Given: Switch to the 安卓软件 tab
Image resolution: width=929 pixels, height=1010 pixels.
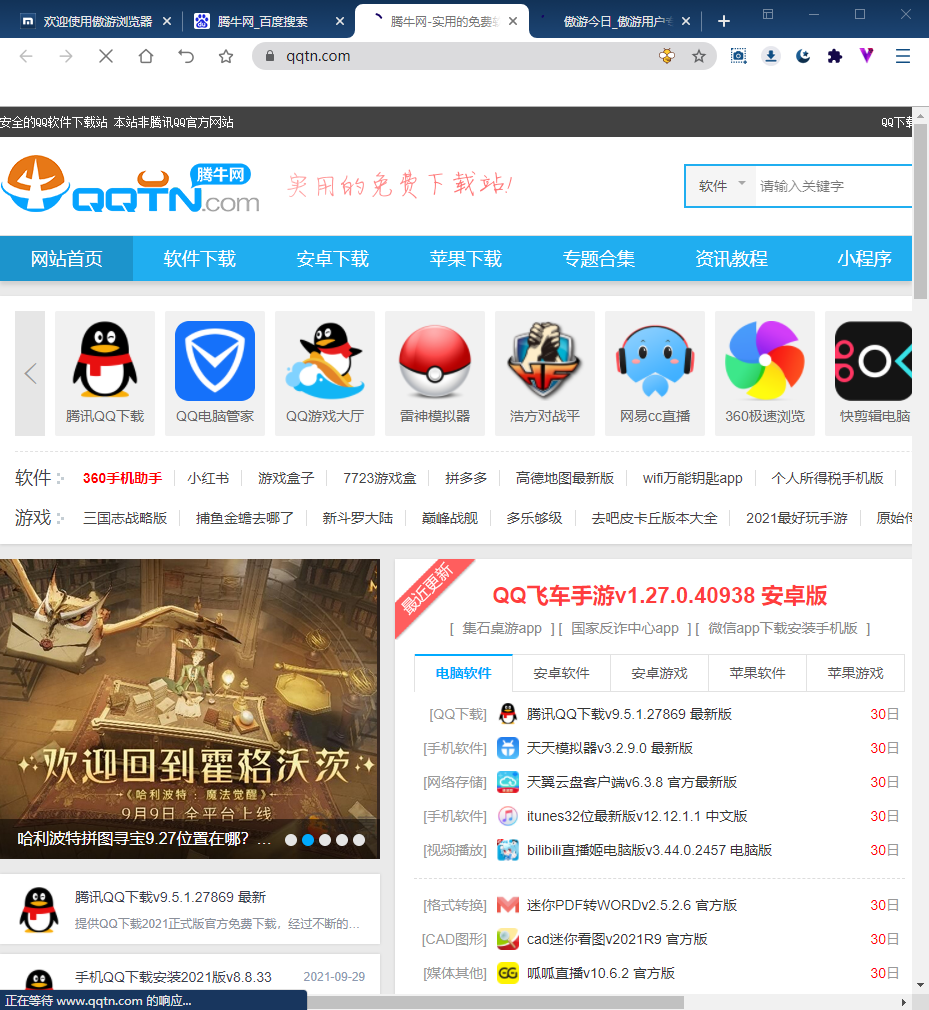Looking at the screenshot, I should tap(561, 673).
